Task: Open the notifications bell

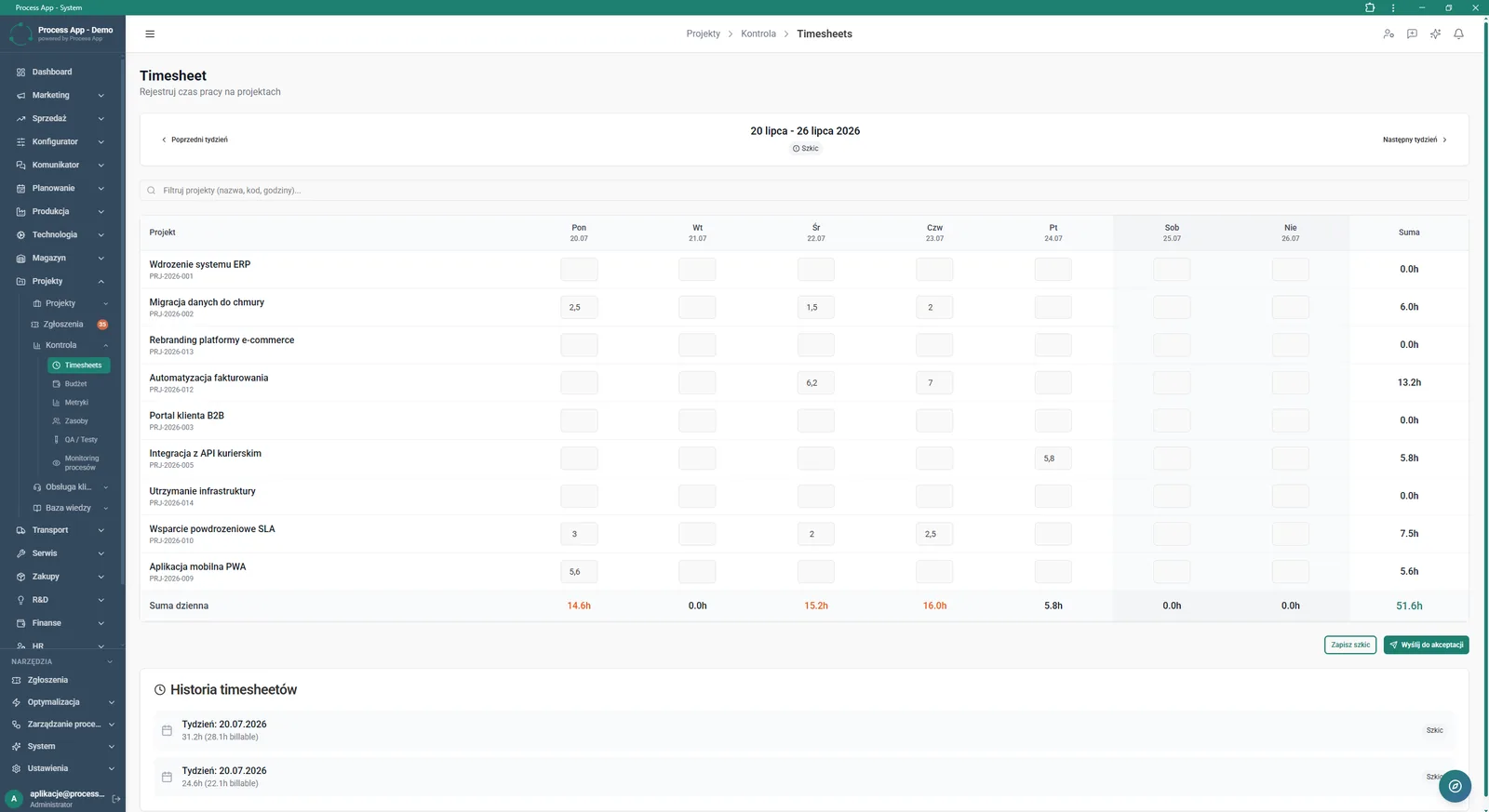Action: coord(1458,33)
